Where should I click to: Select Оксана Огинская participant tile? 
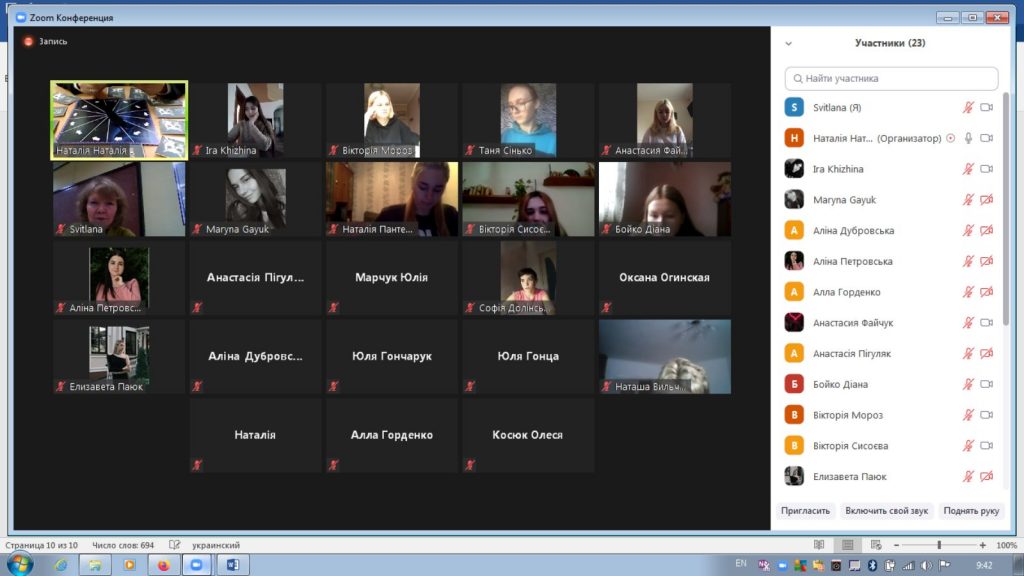click(x=665, y=278)
